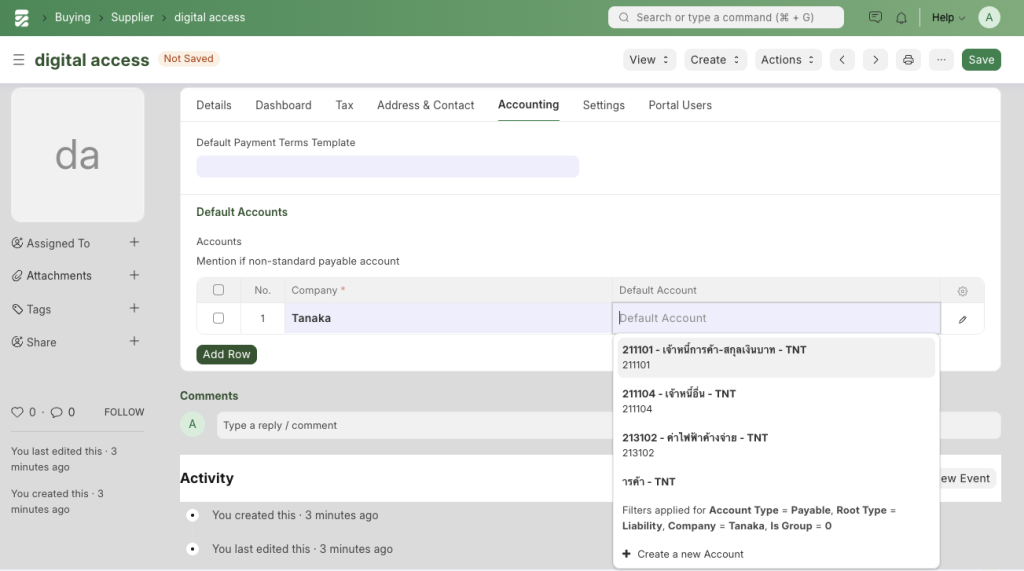This screenshot has width=1024, height=571.
Task: Open the Create dropdown menu
Action: click(x=716, y=60)
